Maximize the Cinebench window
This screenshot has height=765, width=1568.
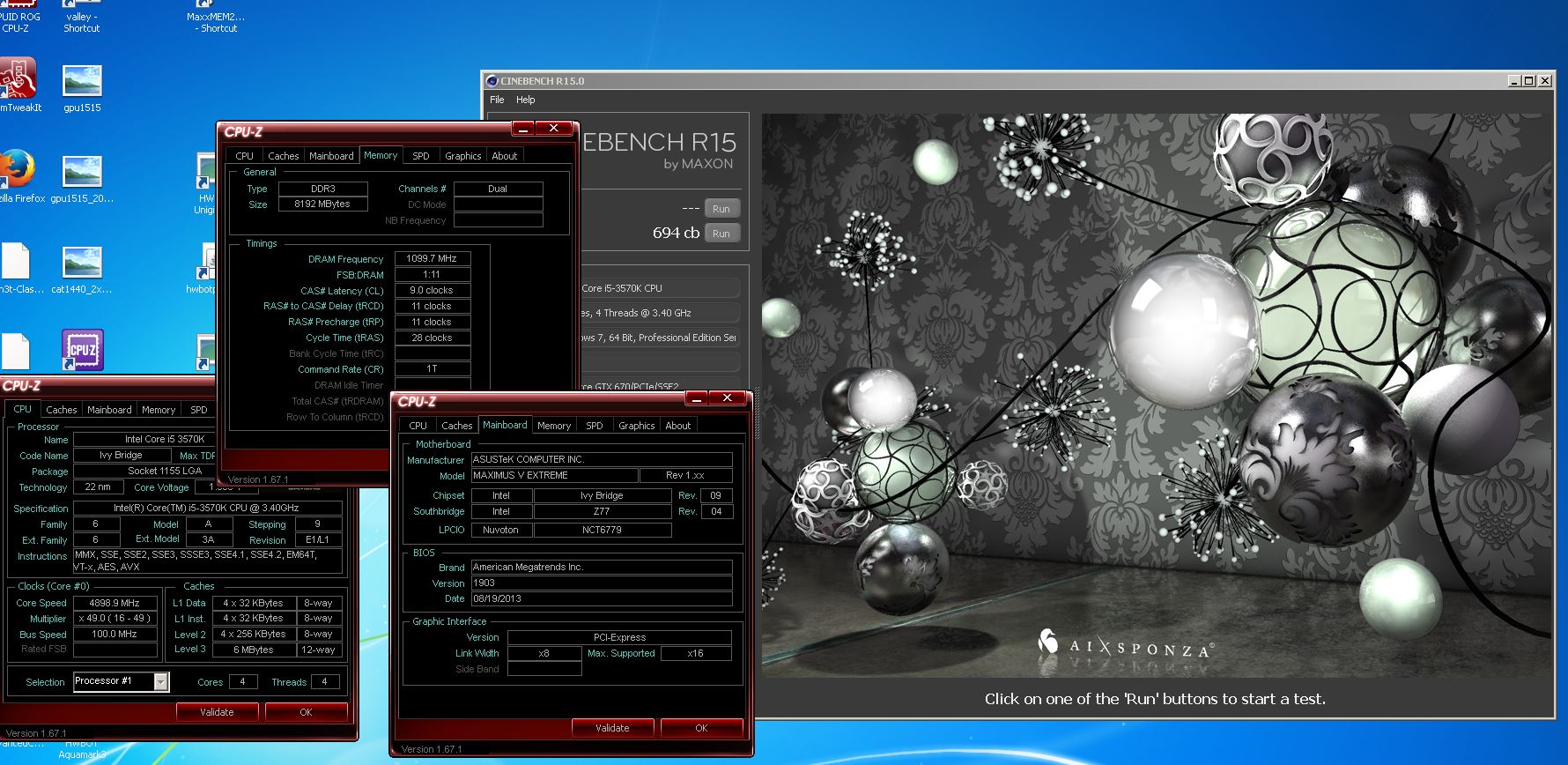1528,80
